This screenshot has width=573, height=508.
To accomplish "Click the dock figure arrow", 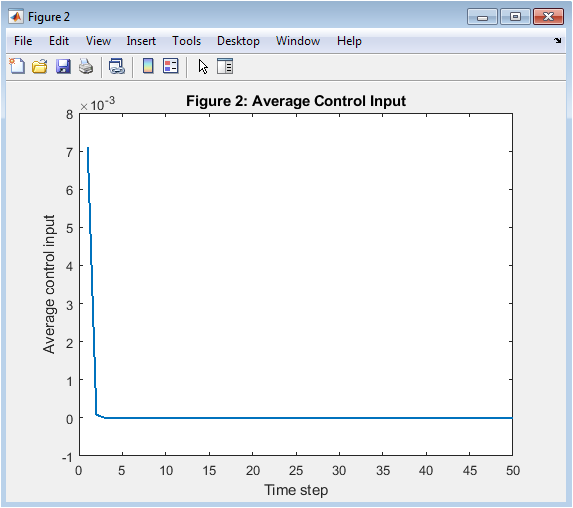I will [x=558, y=41].
